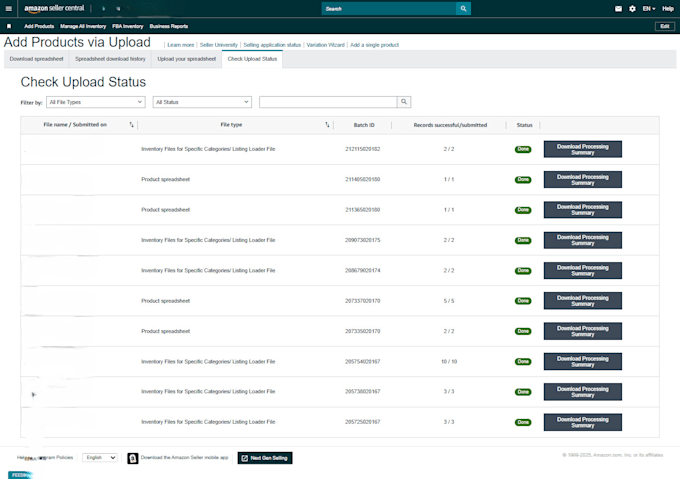Select Product spreadsheet for batch 207337020170
The width and height of the screenshot is (680, 479).
pos(166,301)
